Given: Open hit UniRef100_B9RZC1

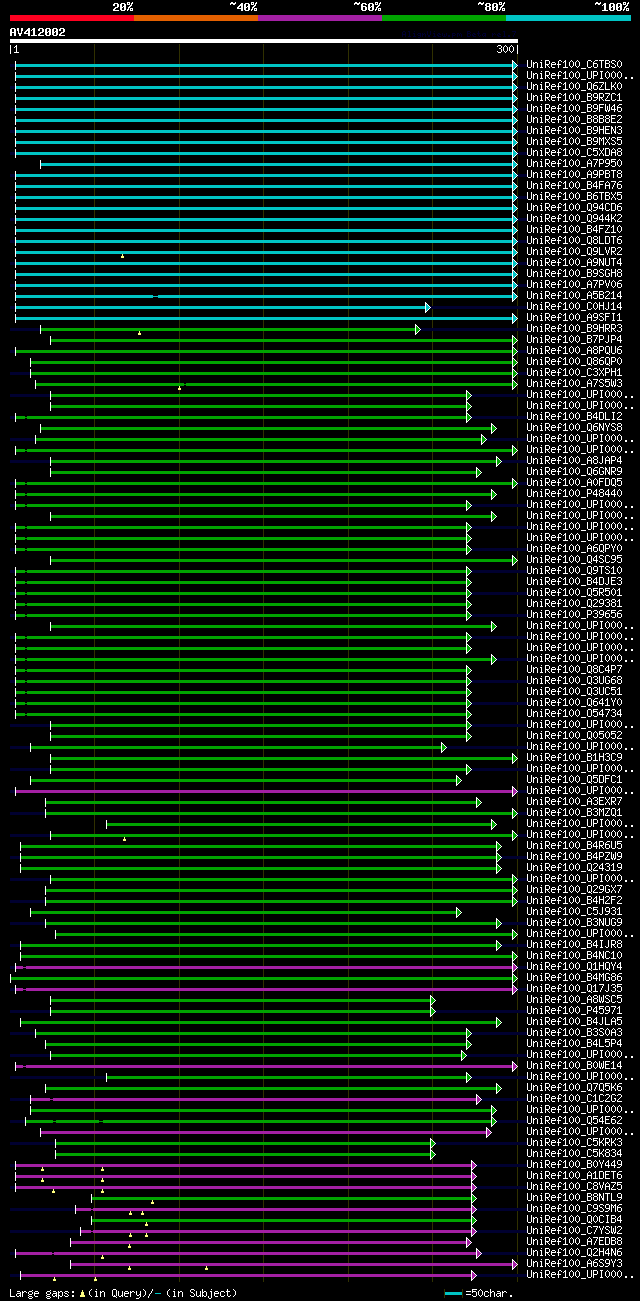Looking at the screenshot, I should point(574,98).
